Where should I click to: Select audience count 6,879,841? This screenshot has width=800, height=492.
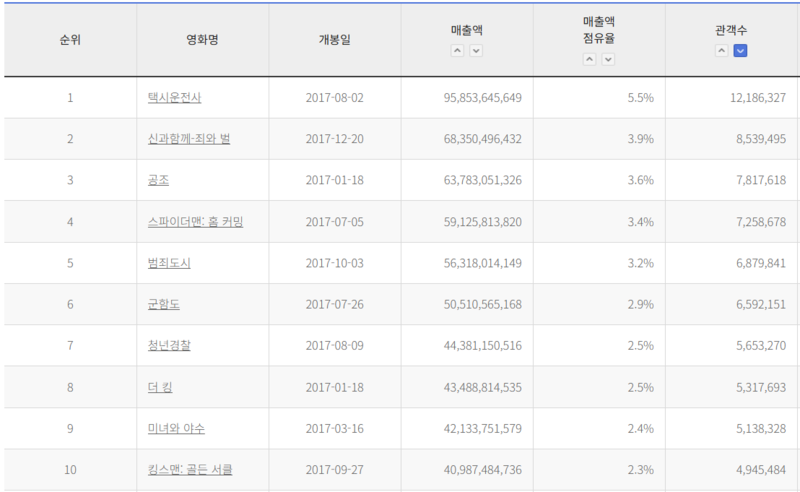pos(761,263)
